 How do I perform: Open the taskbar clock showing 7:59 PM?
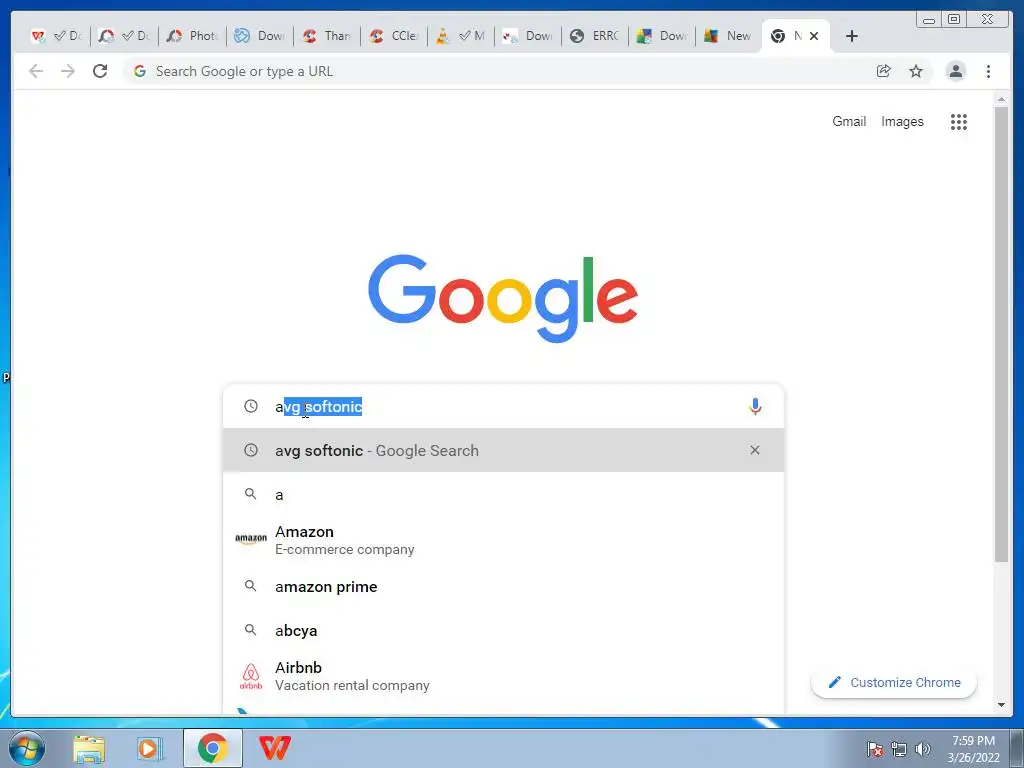[973, 749]
